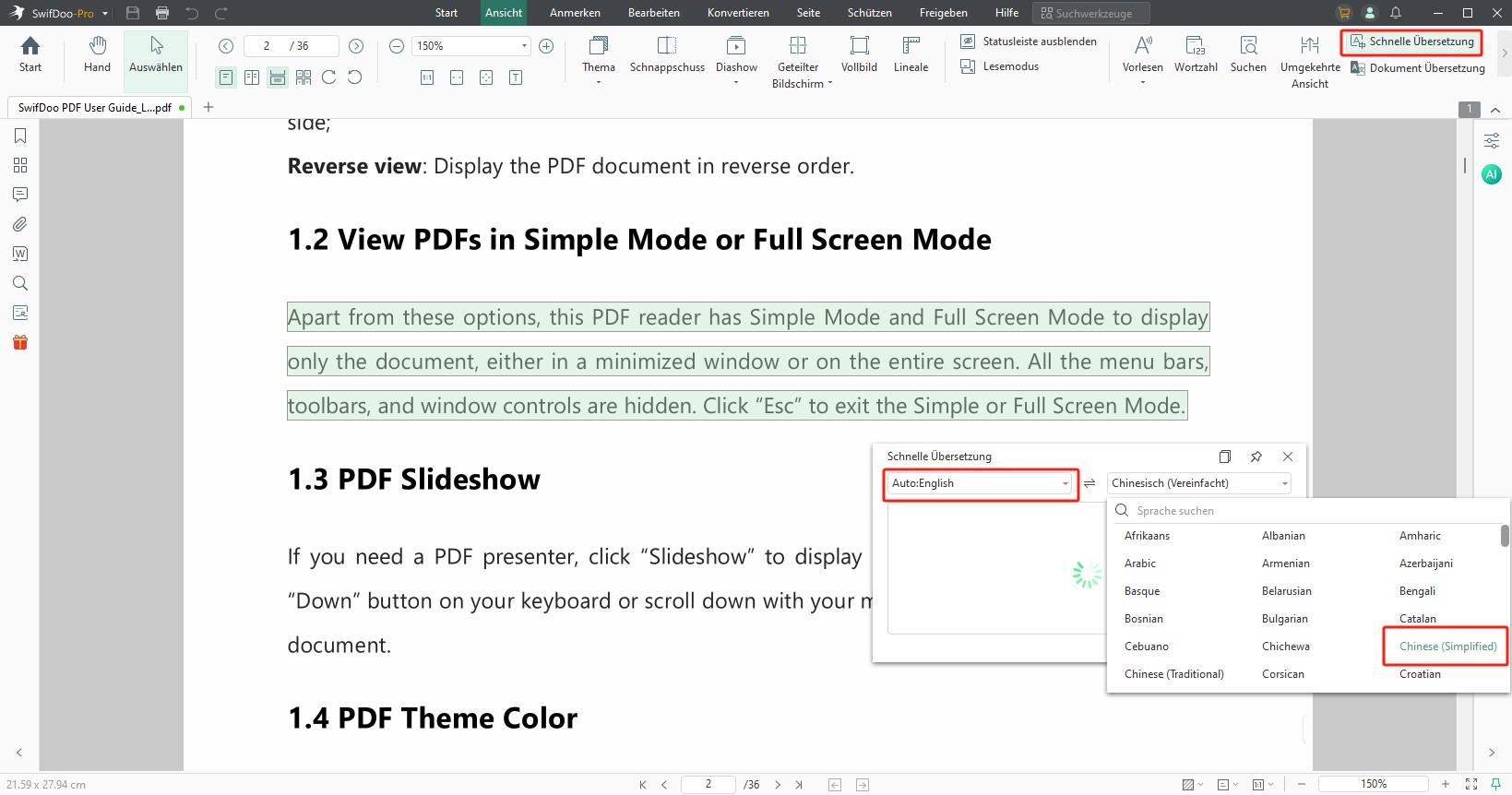The width and height of the screenshot is (1512, 795).
Task: Open the Freigeben tab
Action: pos(944,13)
